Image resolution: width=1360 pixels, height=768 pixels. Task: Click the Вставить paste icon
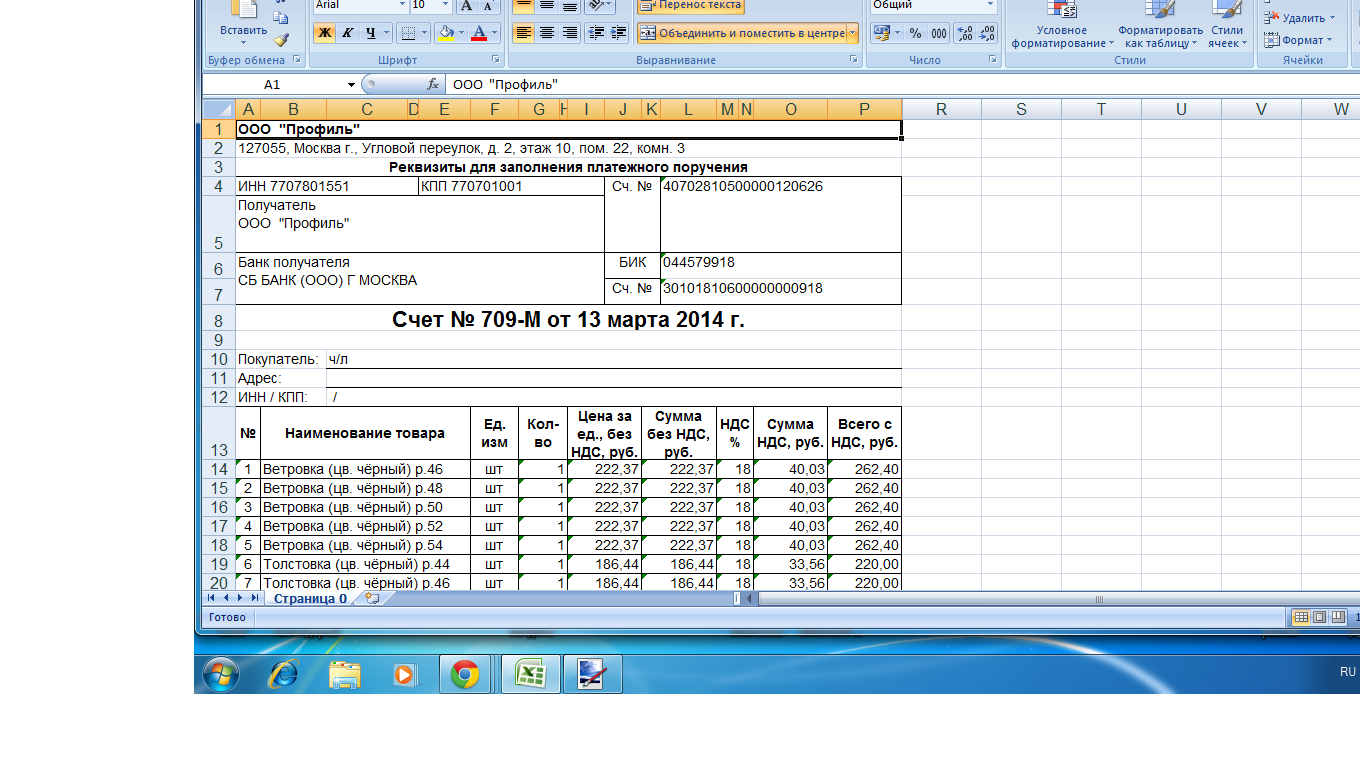(243, 10)
